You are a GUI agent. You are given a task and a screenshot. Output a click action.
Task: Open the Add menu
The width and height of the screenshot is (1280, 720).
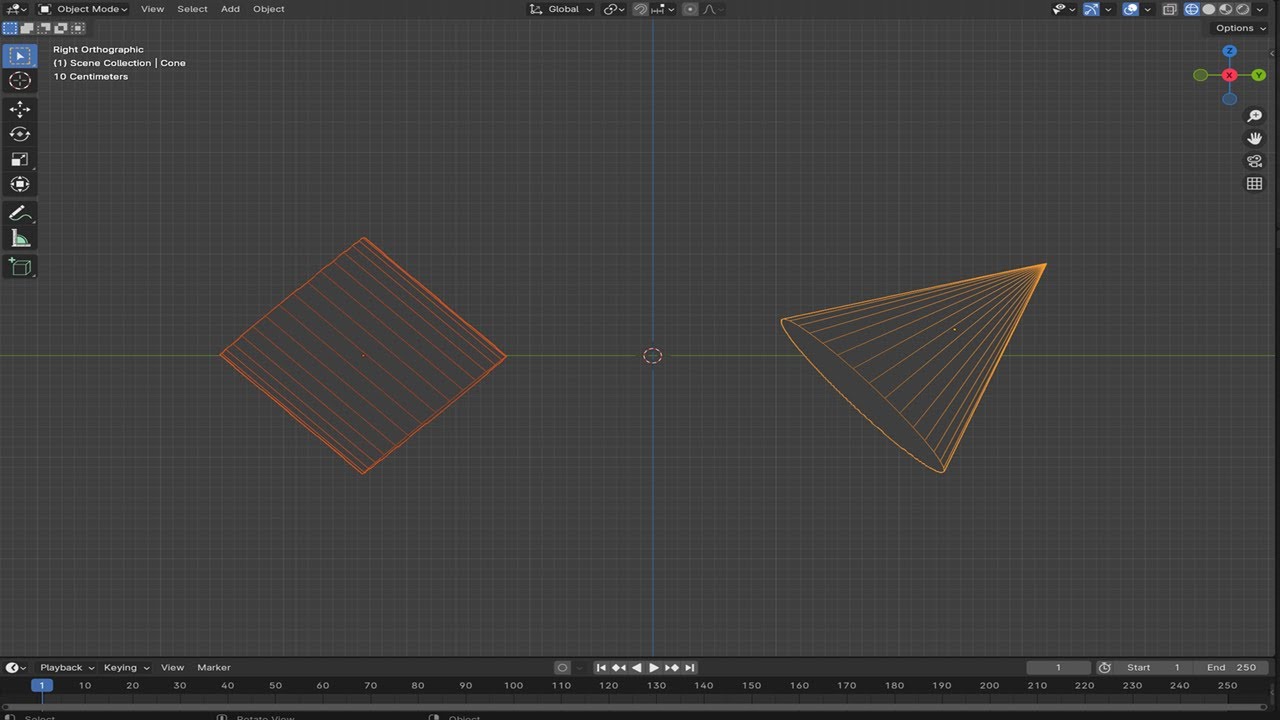click(x=230, y=9)
